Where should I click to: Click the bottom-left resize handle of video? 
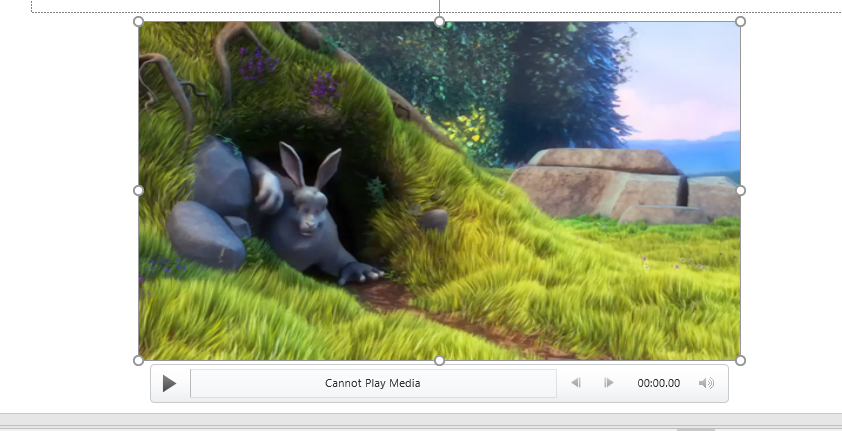[x=139, y=361]
